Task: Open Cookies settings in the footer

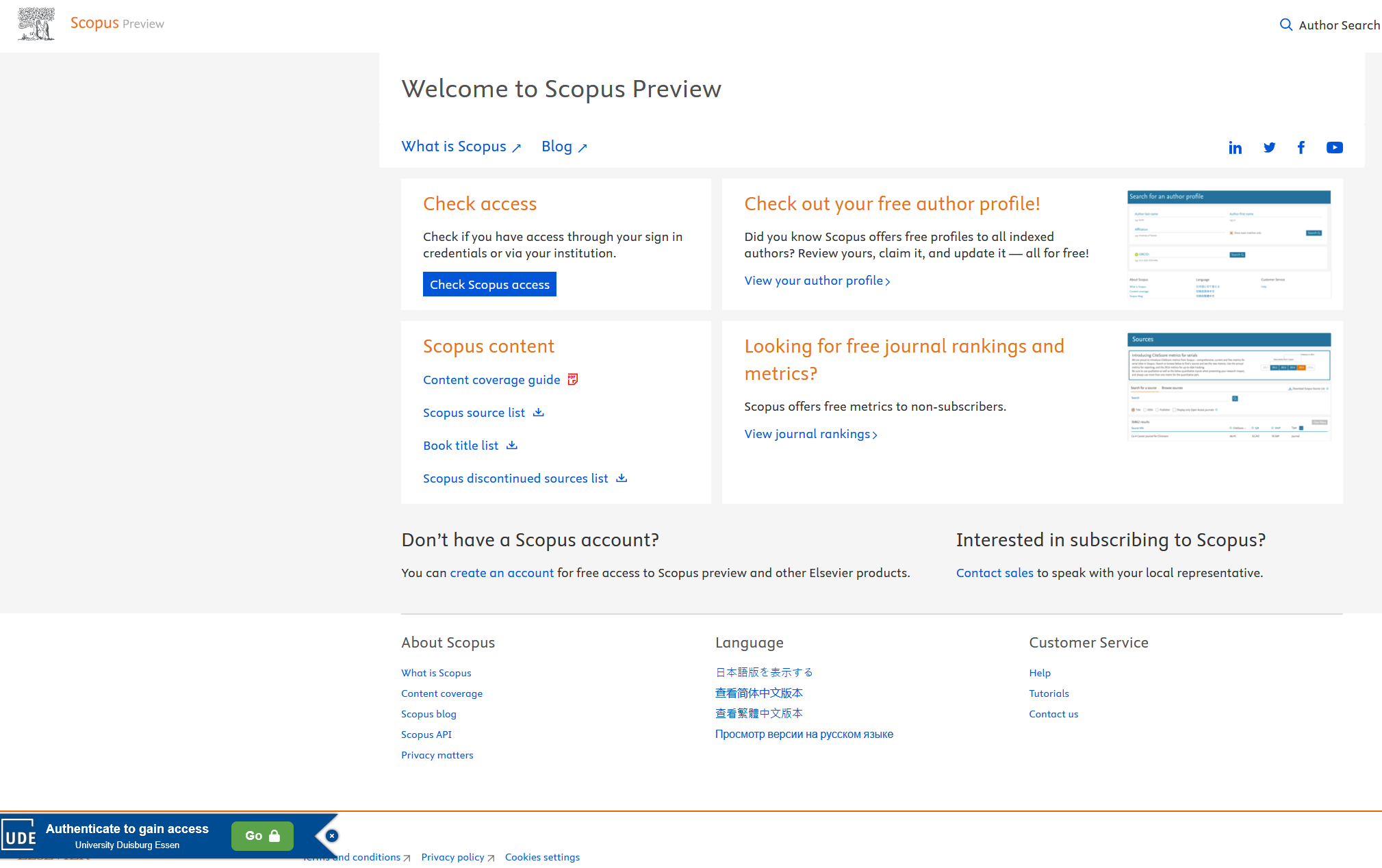Action: click(x=542, y=856)
